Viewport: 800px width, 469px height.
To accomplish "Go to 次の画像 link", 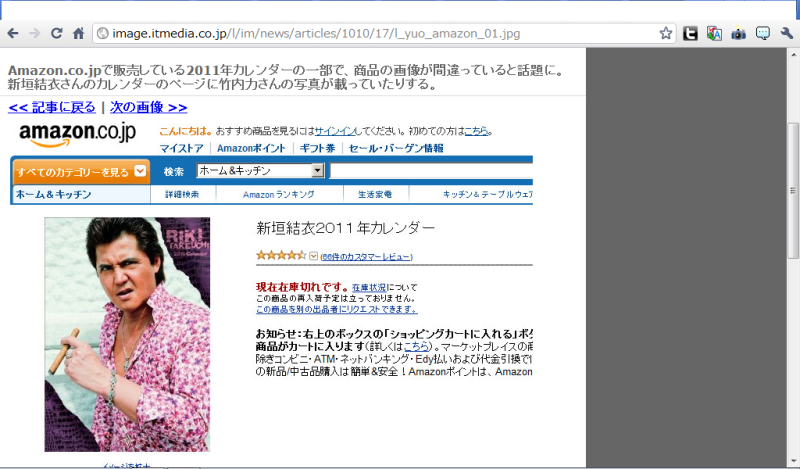I will coord(148,107).
